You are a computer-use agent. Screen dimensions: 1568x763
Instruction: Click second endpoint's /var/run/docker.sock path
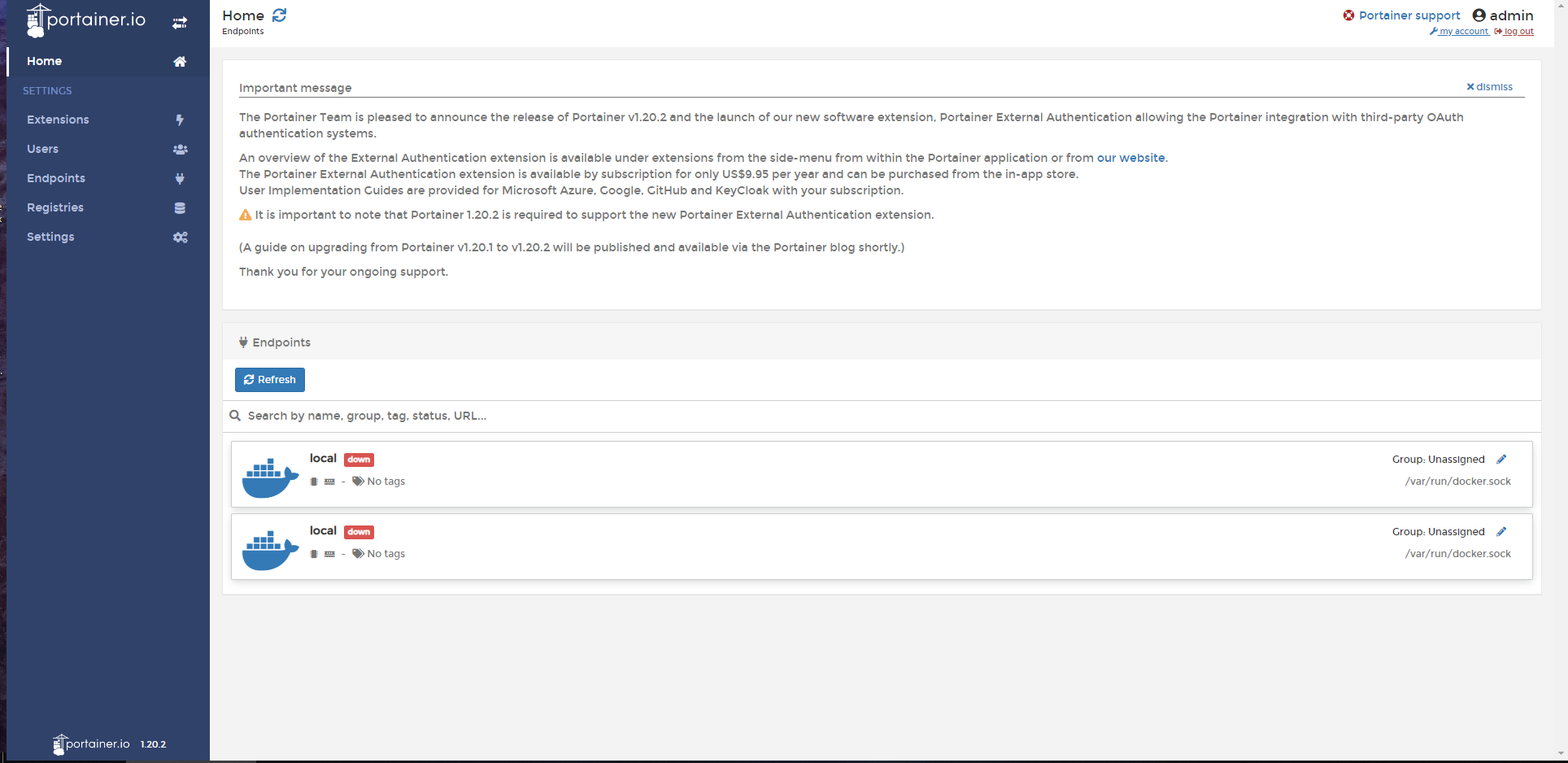pos(1457,554)
